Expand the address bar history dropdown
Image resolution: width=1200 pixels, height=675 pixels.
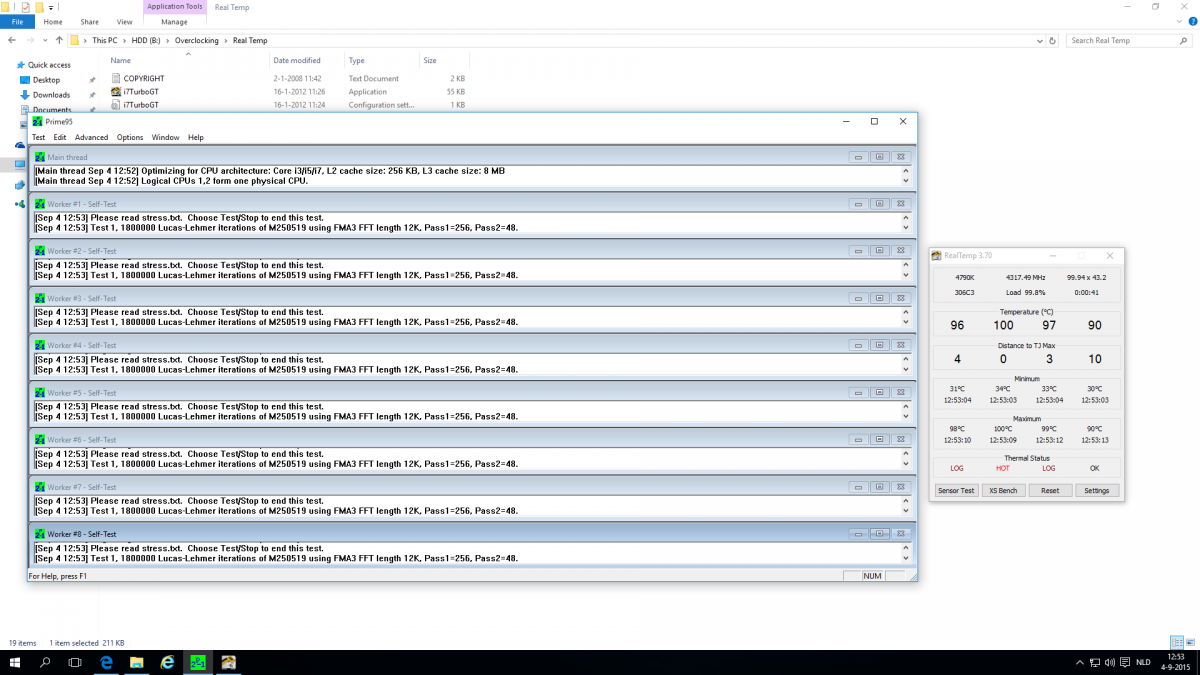click(x=1039, y=41)
